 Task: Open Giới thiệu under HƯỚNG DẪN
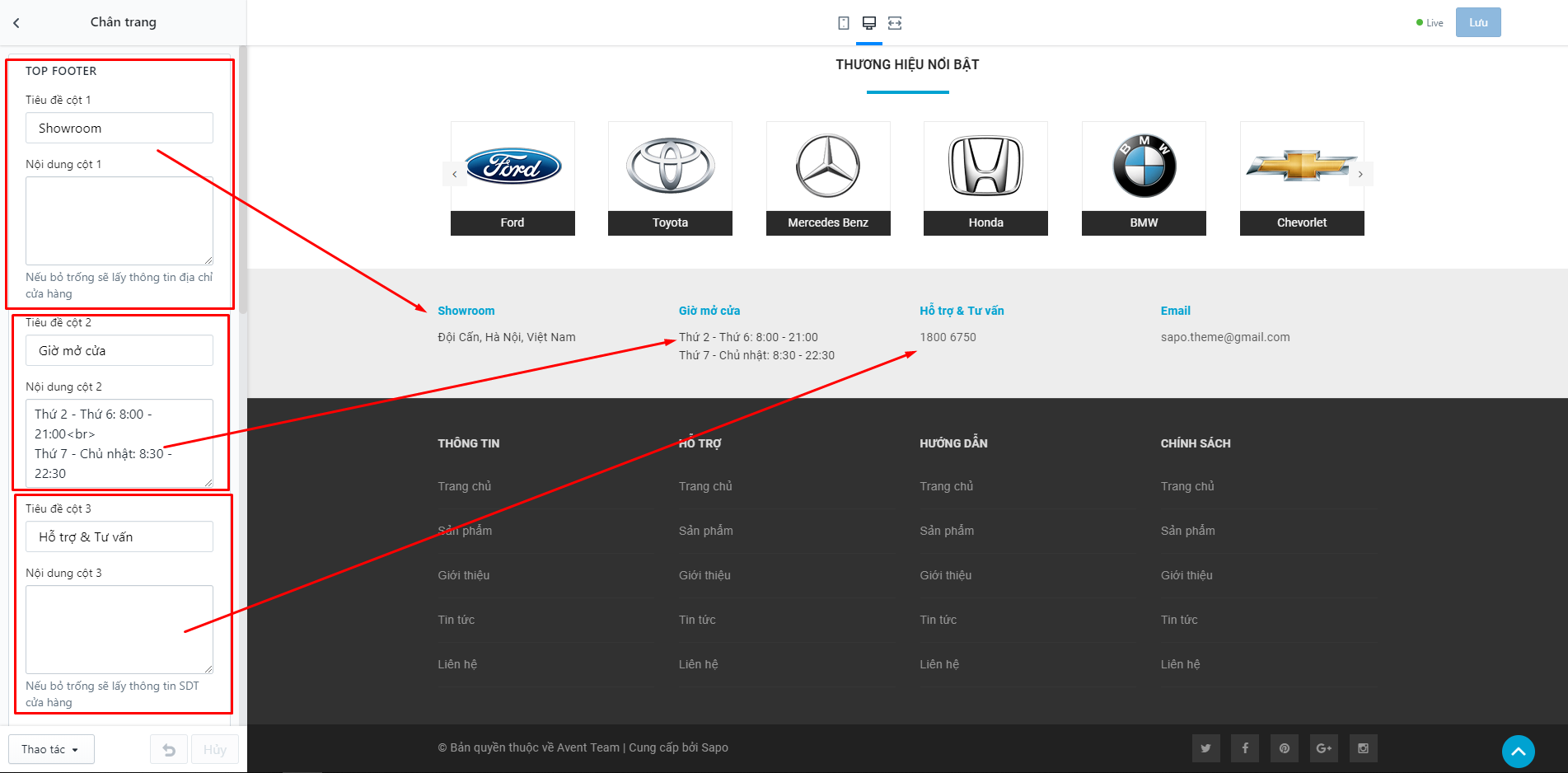click(x=946, y=575)
